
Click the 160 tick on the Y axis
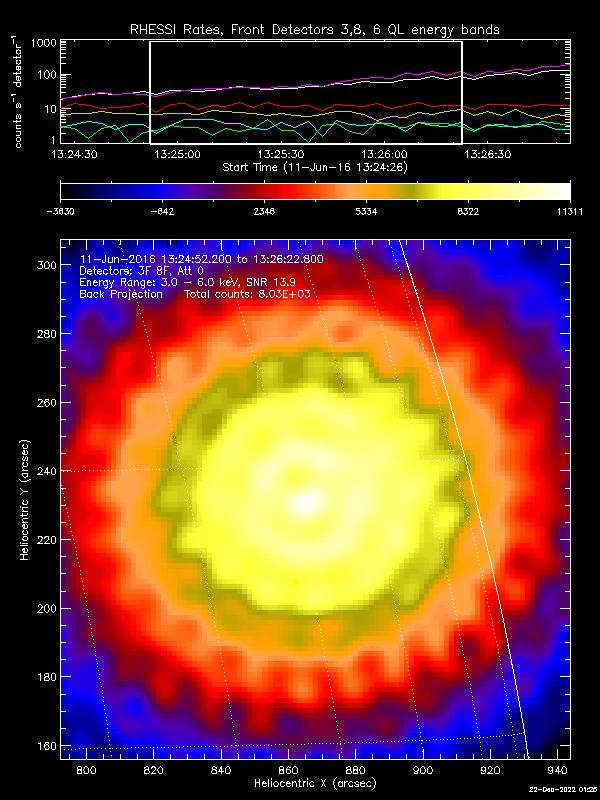(47, 746)
